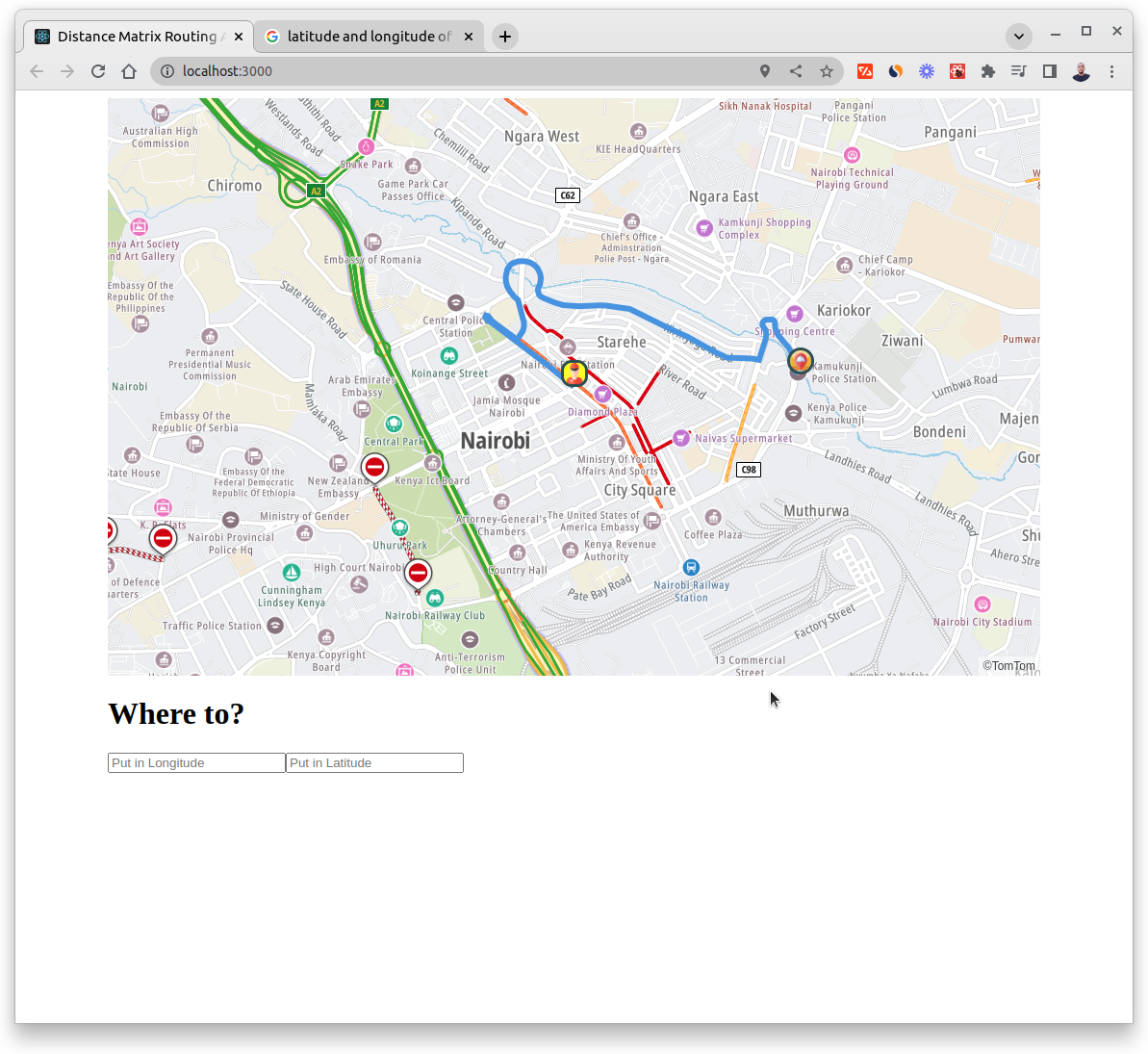Click the Put in Longitude field
Image resolution: width=1148 pixels, height=1054 pixels.
(196, 762)
